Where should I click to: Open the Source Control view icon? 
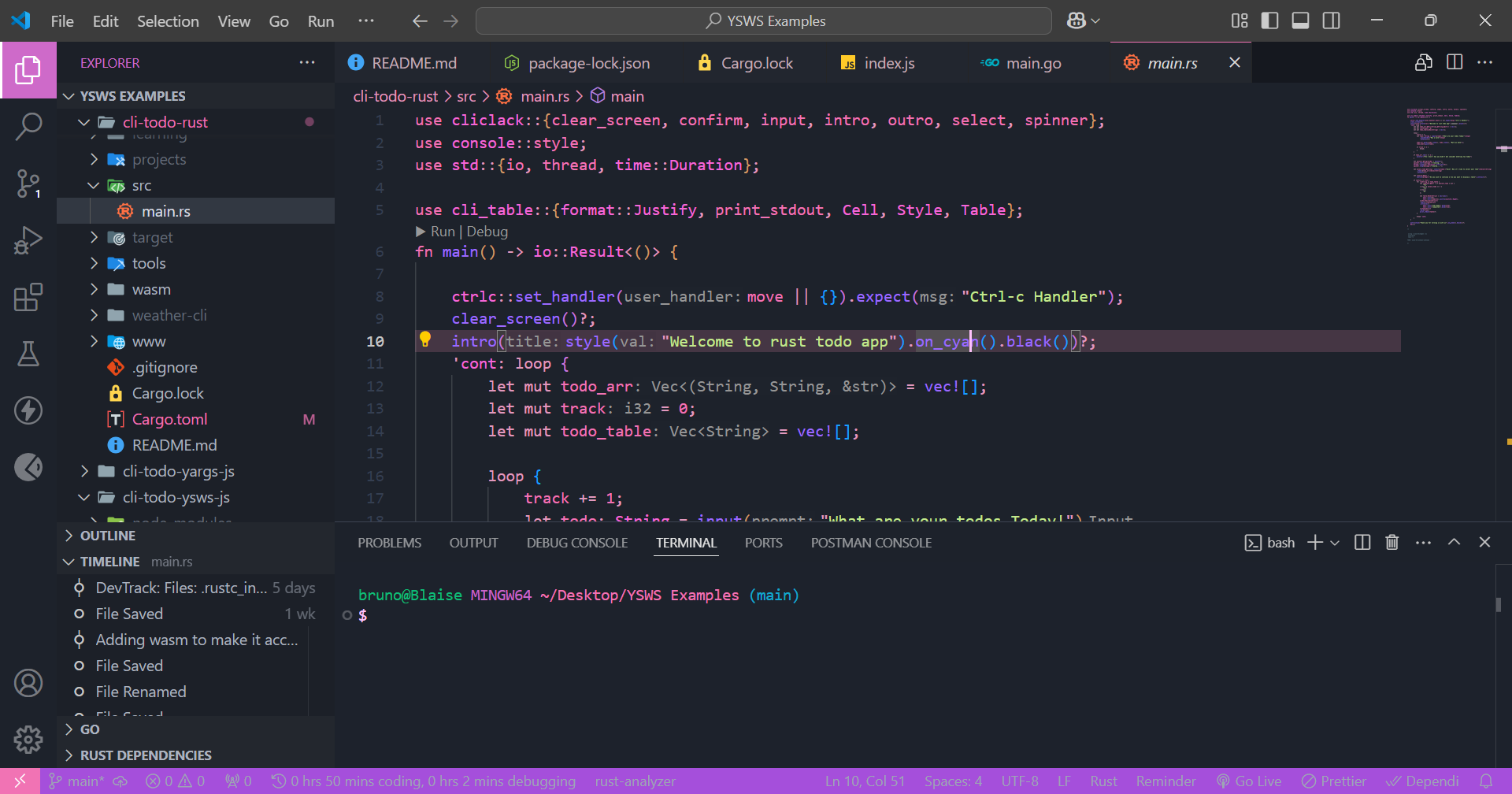28,184
